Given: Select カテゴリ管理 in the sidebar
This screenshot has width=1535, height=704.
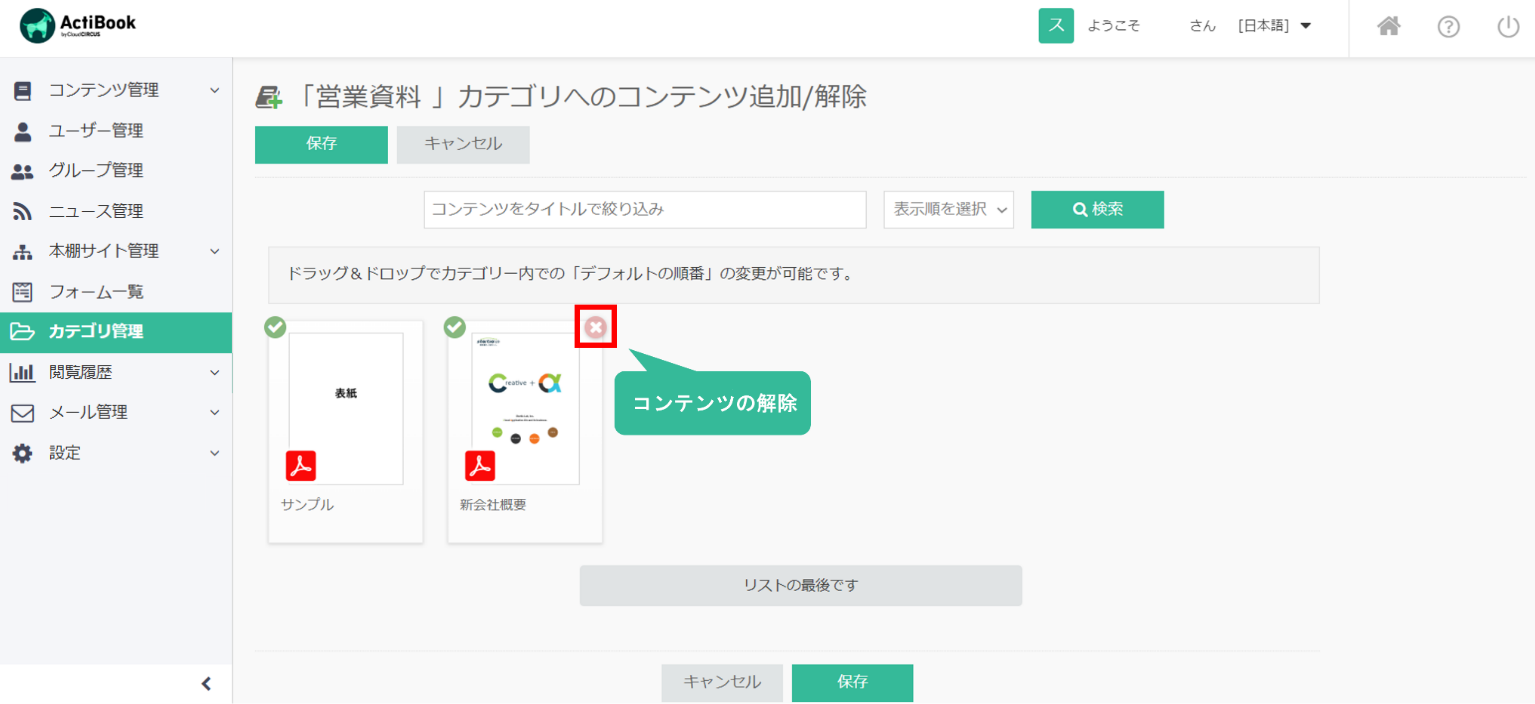Looking at the screenshot, I should [96, 332].
